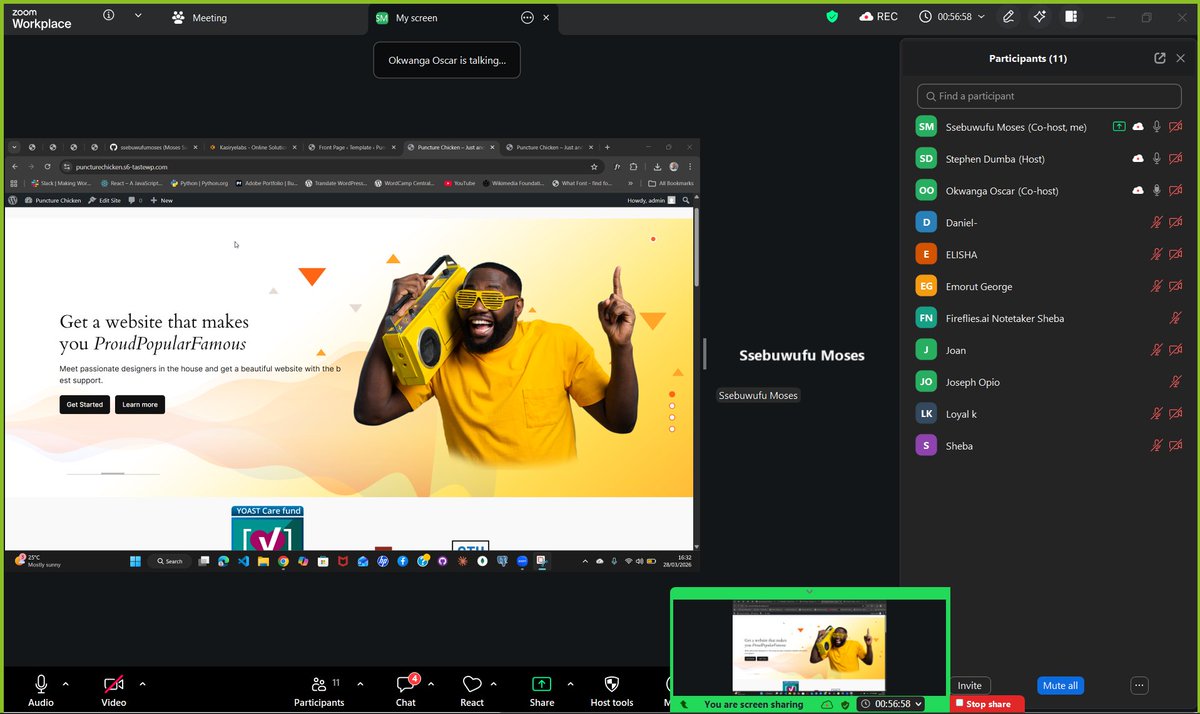Click the screen-share indicator next to Ssebuwufu Moses
The width and height of the screenshot is (1200, 714).
(x=1119, y=127)
